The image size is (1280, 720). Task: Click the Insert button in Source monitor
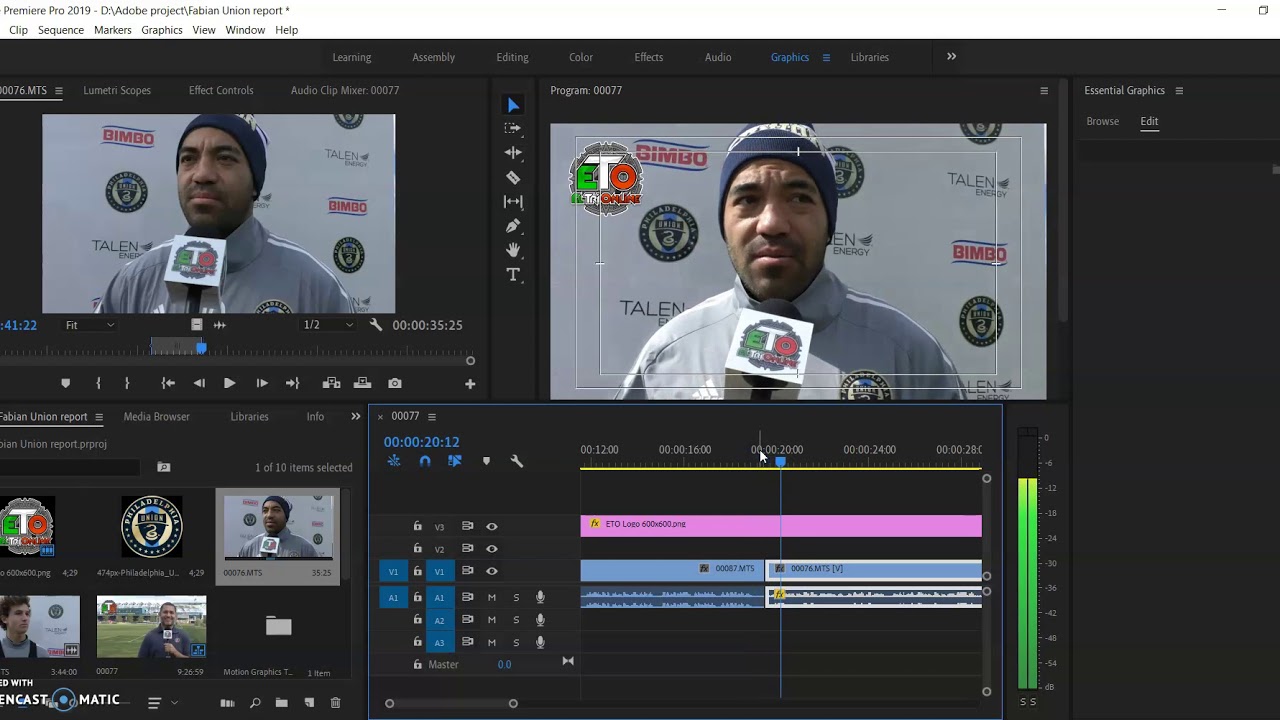pyautogui.click(x=331, y=383)
